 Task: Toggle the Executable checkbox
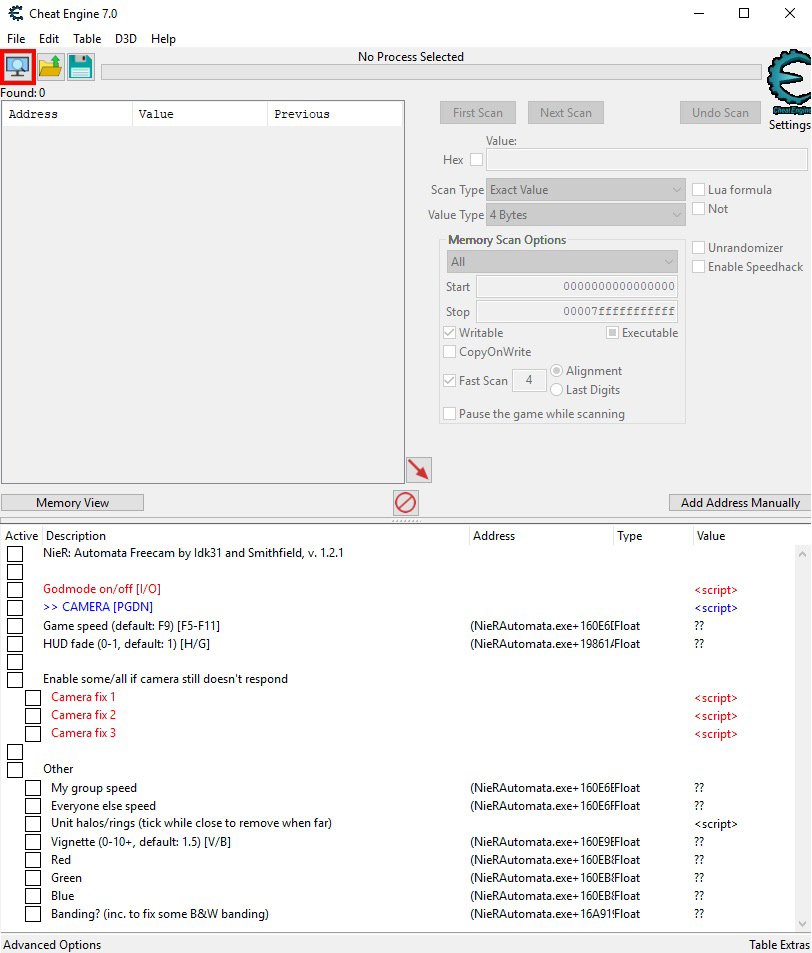click(x=612, y=332)
